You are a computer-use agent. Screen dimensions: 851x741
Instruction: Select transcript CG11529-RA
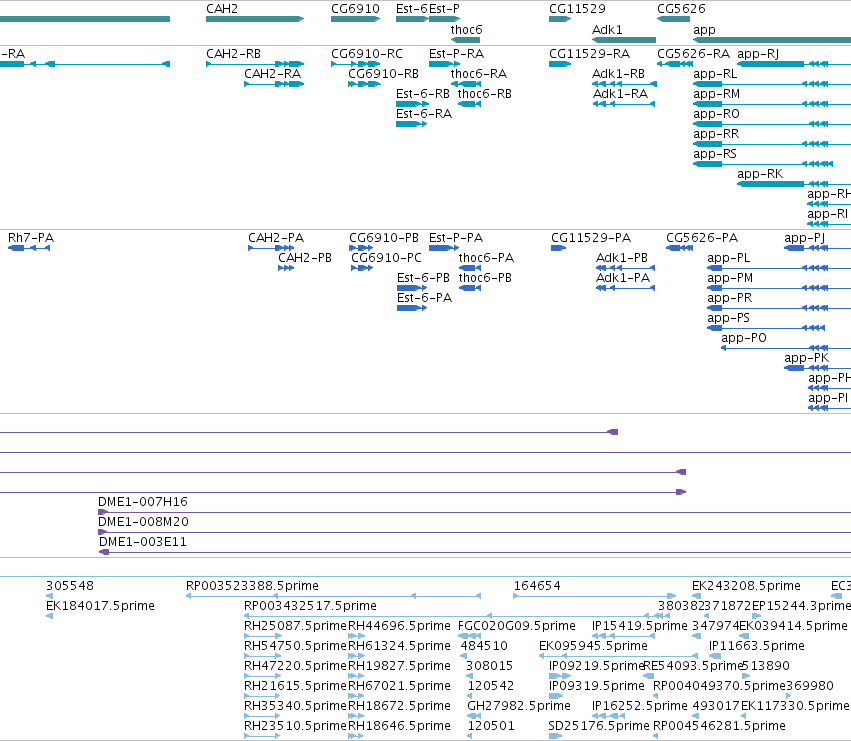point(560,64)
